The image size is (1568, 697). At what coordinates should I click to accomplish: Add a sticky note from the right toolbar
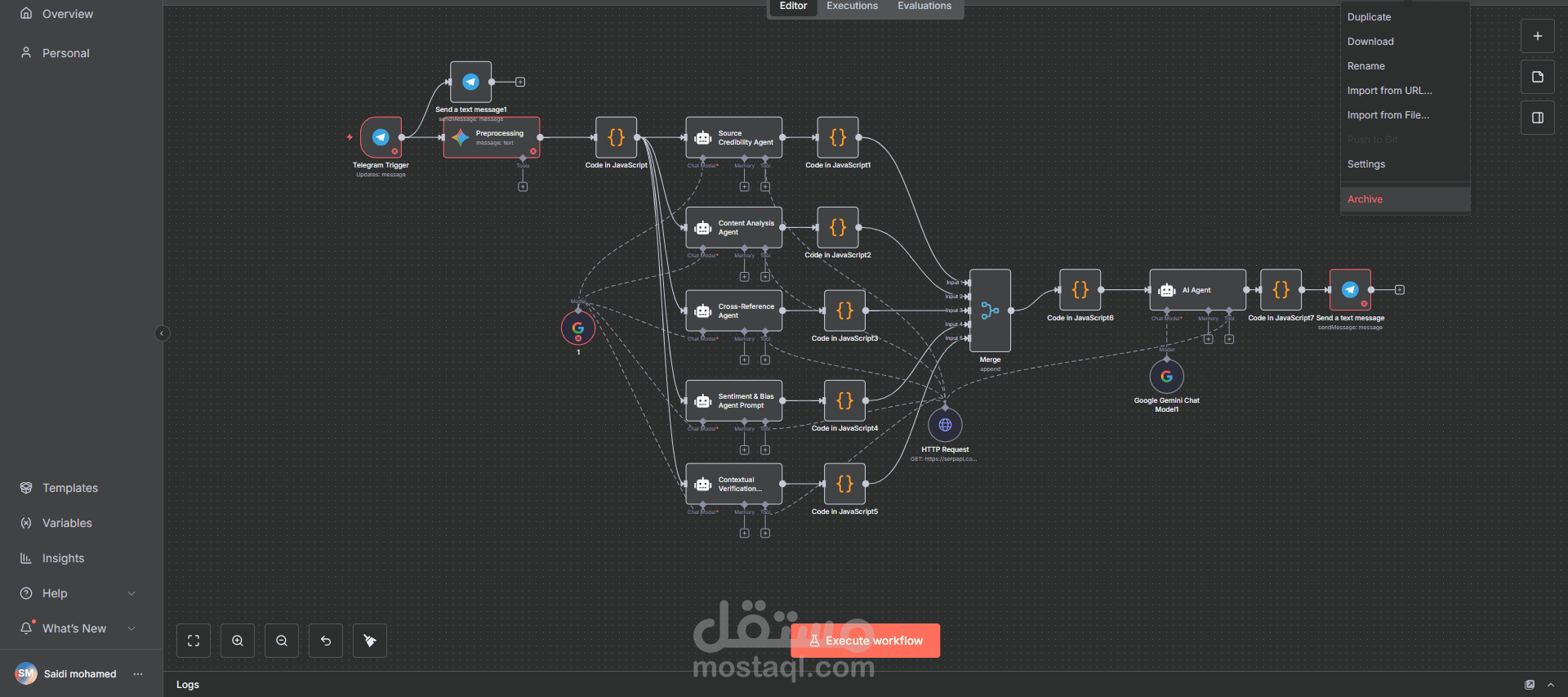click(1537, 77)
